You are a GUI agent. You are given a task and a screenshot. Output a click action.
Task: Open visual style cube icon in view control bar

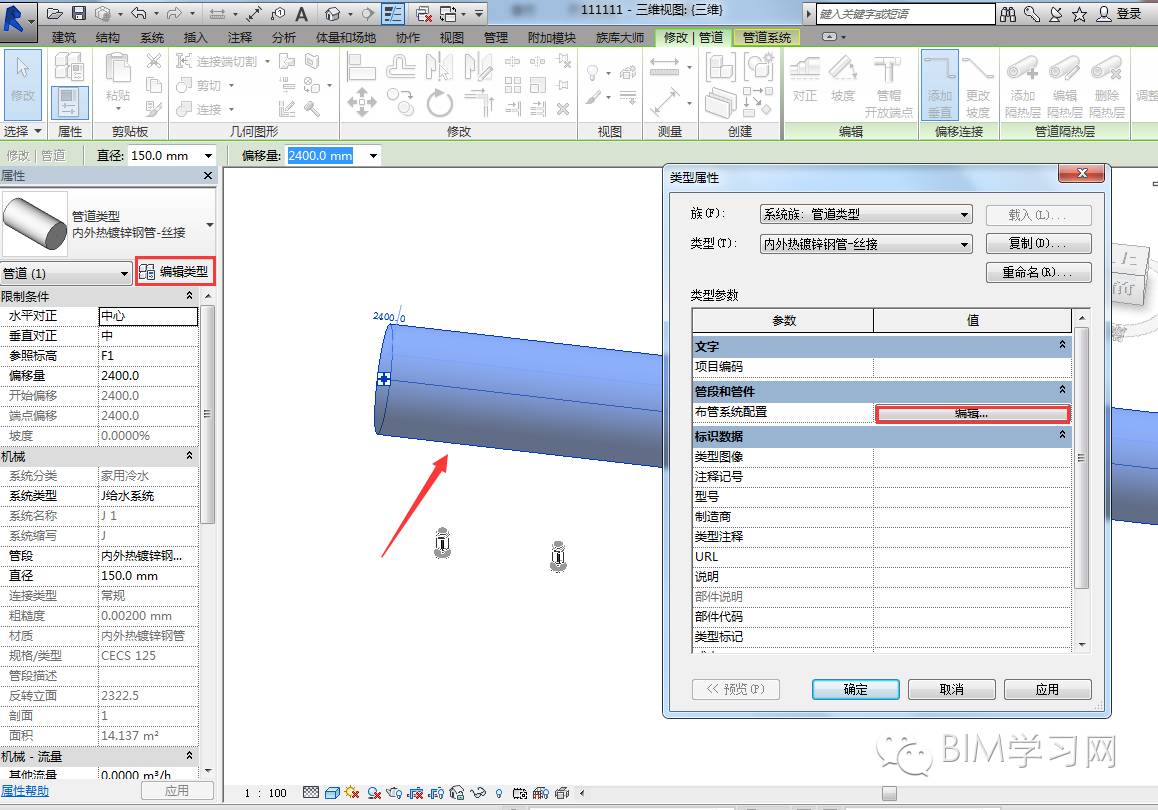pos(332,792)
